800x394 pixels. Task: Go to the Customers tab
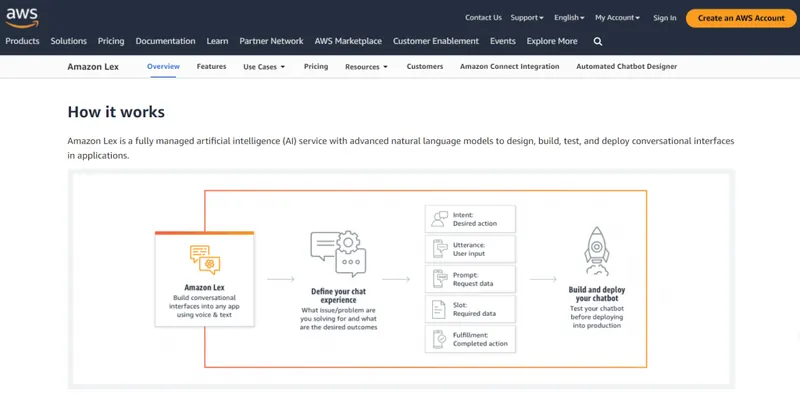(x=424, y=66)
